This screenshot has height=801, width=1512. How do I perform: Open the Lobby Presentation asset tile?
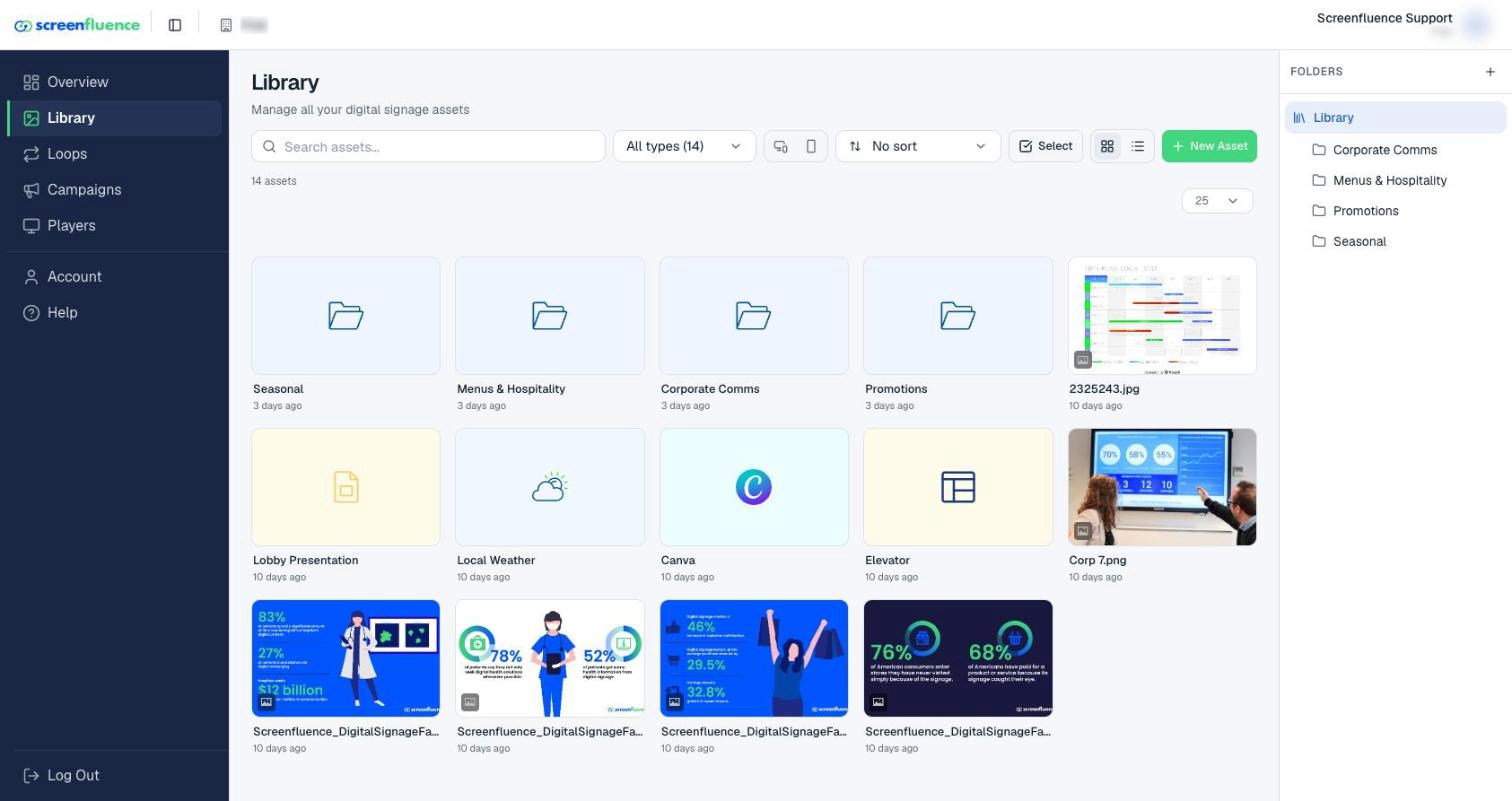(346, 487)
